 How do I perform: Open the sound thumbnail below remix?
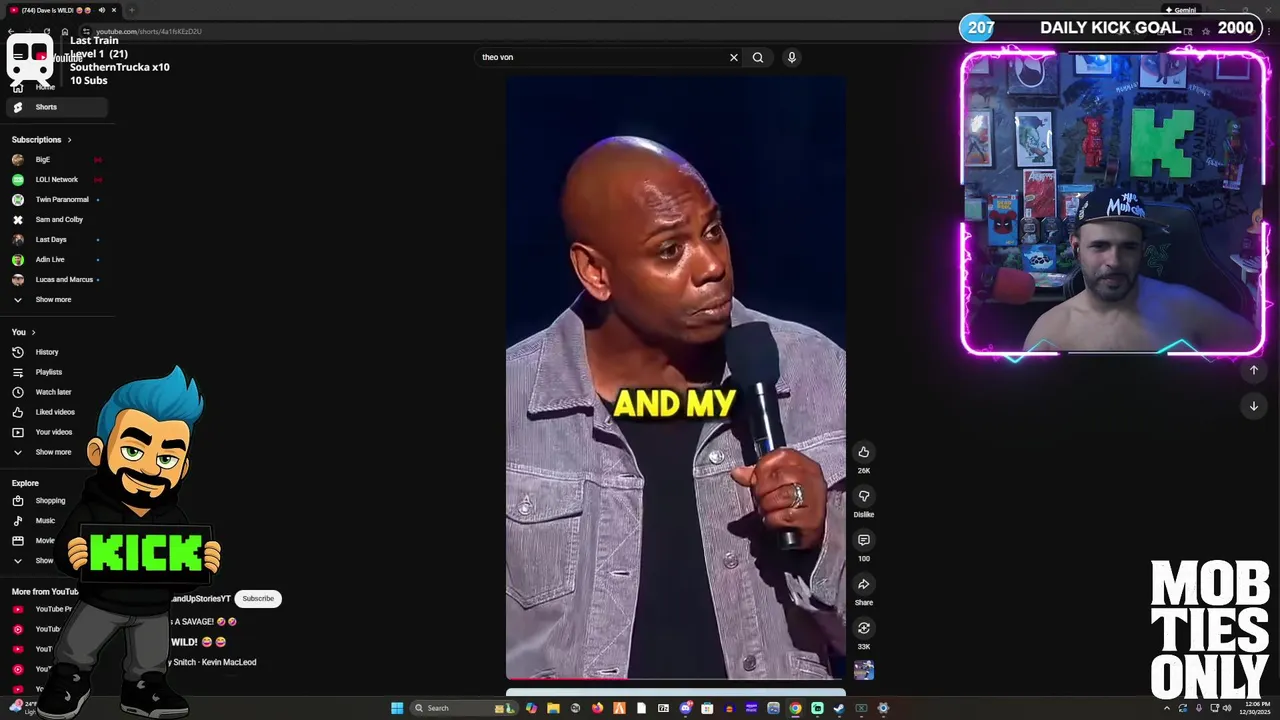pyautogui.click(x=864, y=670)
